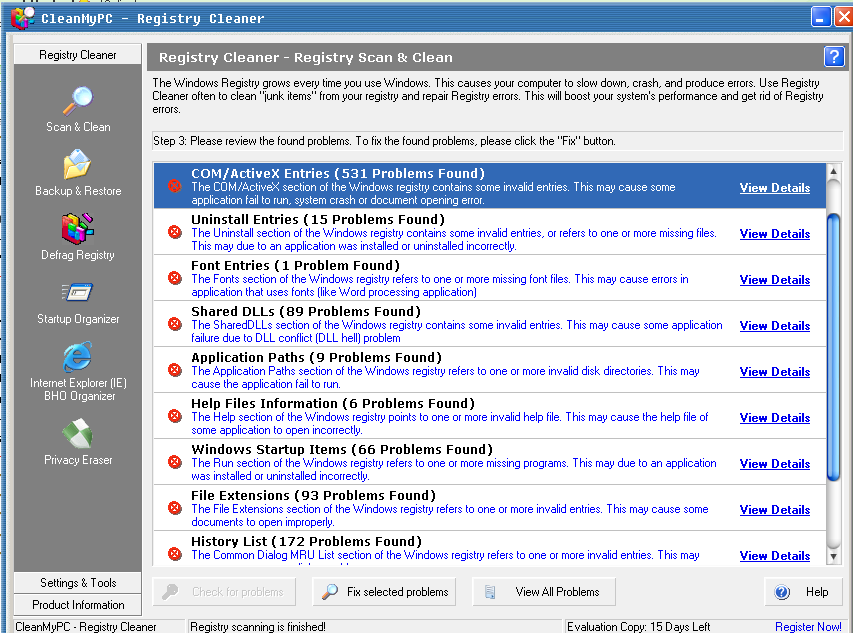
Task: View Details for Shared DLLs
Action: 775,326
